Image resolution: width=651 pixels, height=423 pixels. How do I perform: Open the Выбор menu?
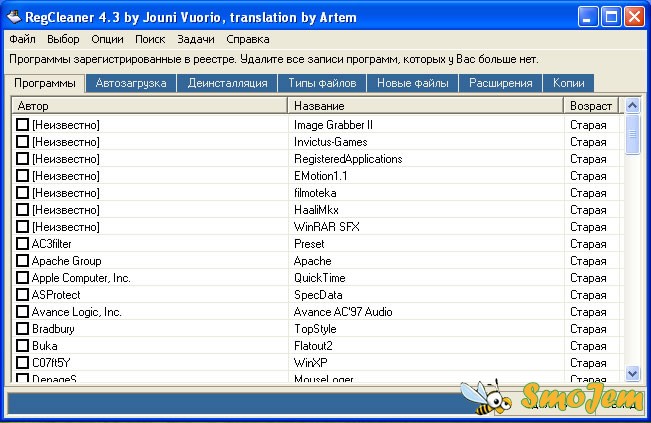tap(63, 39)
